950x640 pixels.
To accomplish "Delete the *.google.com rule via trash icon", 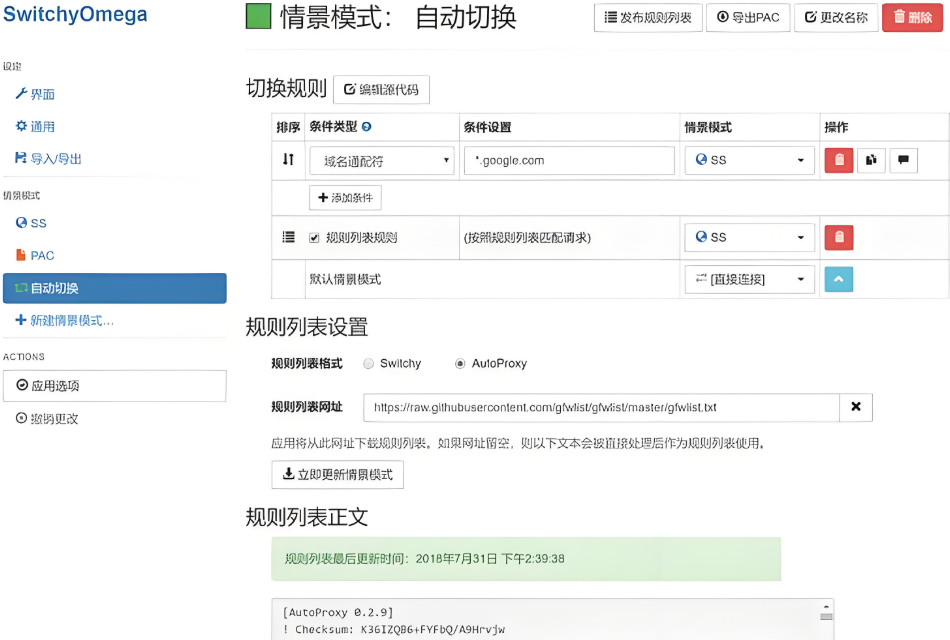I will 839,160.
